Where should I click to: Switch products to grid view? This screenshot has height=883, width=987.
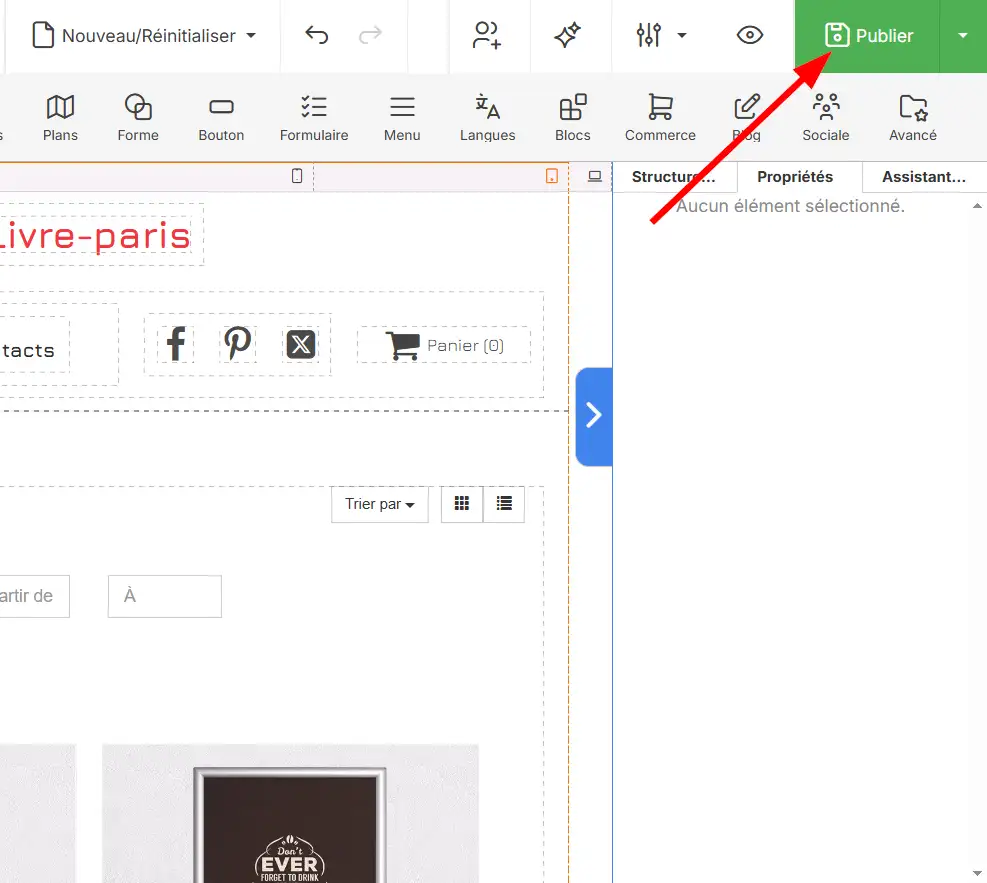(x=462, y=504)
